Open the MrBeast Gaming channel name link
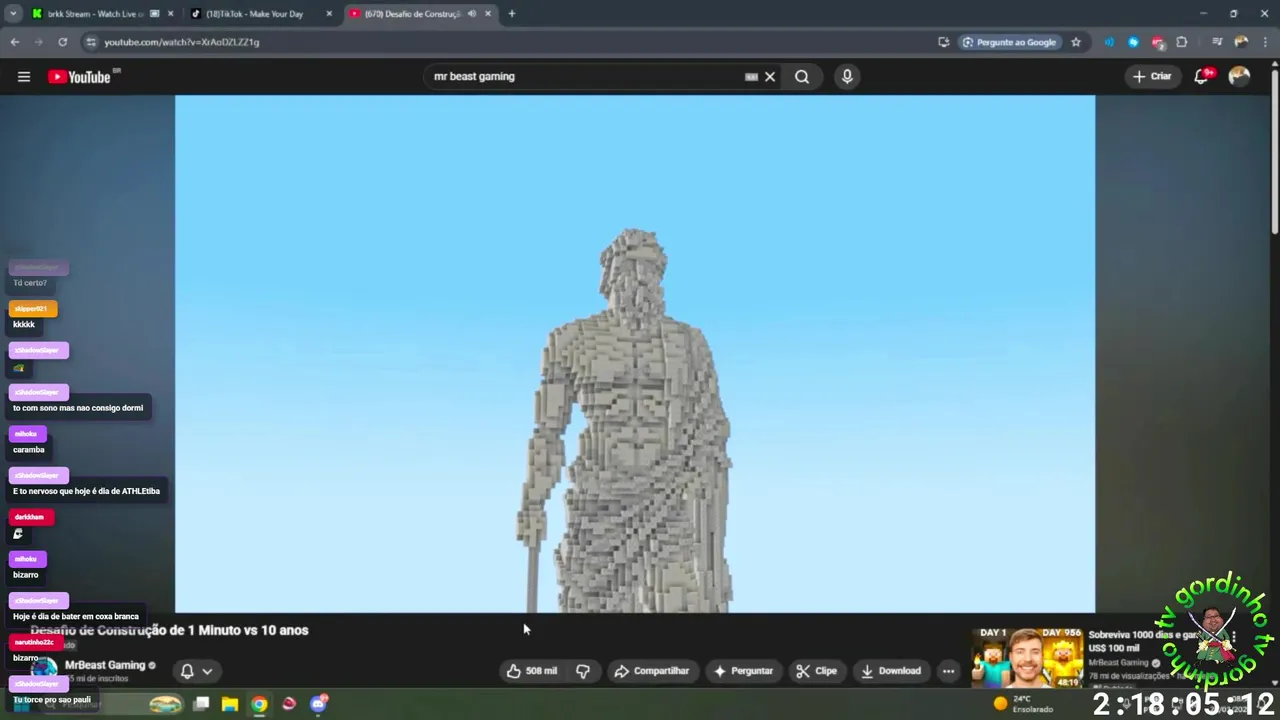The image size is (1280, 720). (105, 665)
